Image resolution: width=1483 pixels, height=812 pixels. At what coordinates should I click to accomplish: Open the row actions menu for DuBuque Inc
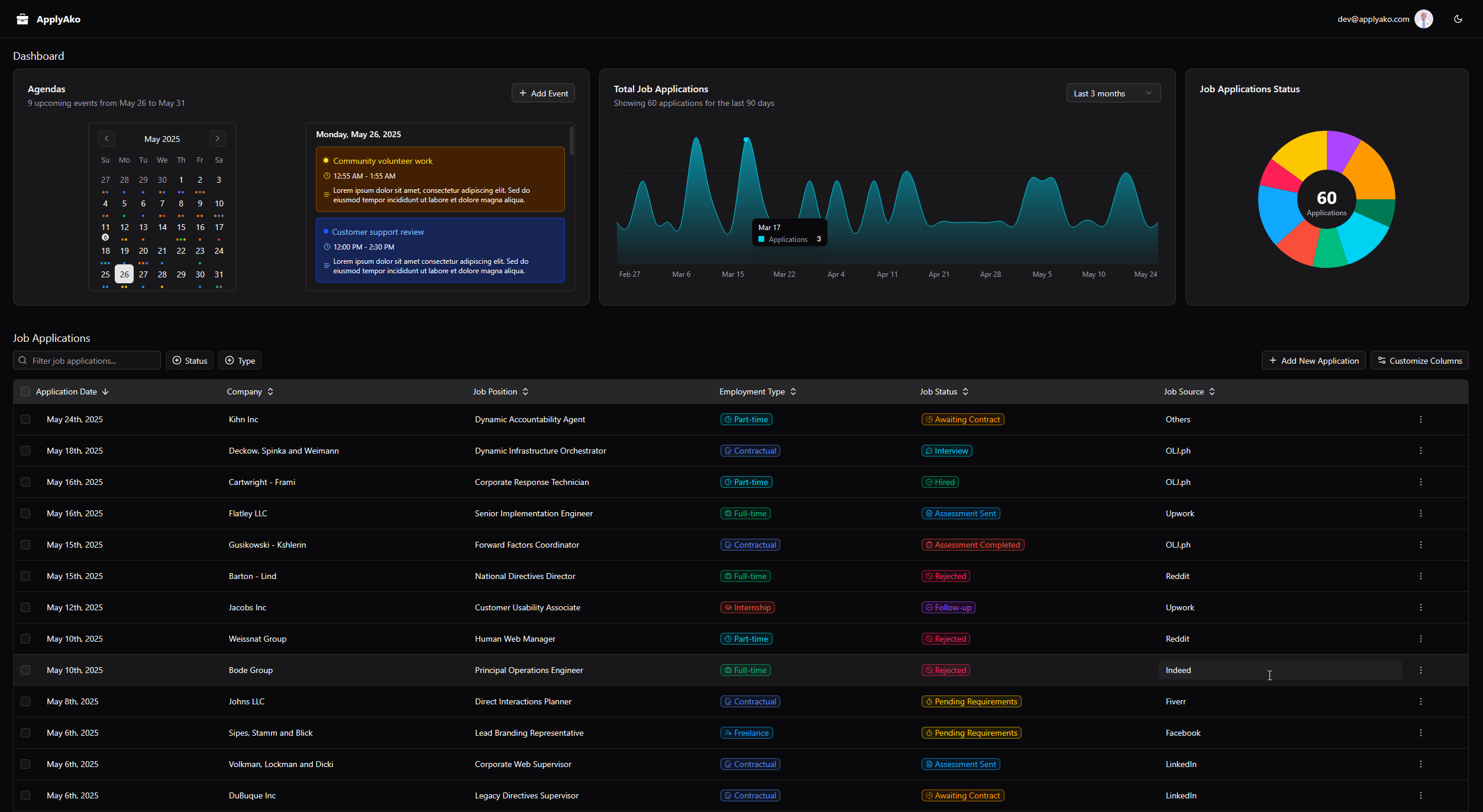[x=1420, y=795]
